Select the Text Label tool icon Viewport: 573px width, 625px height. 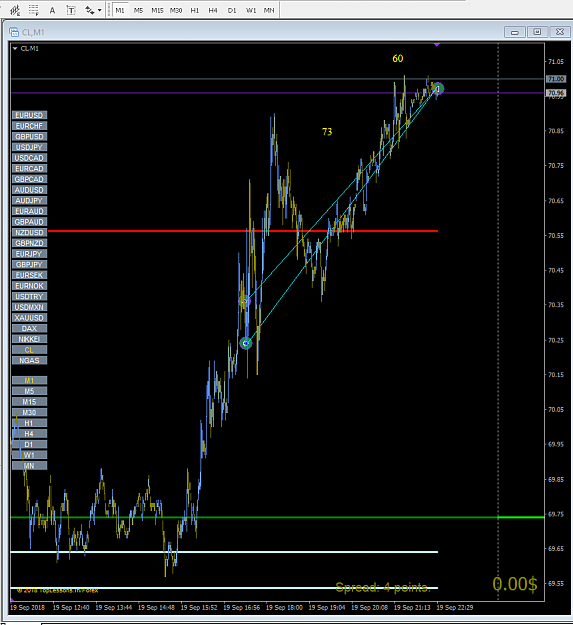(x=71, y=10)
